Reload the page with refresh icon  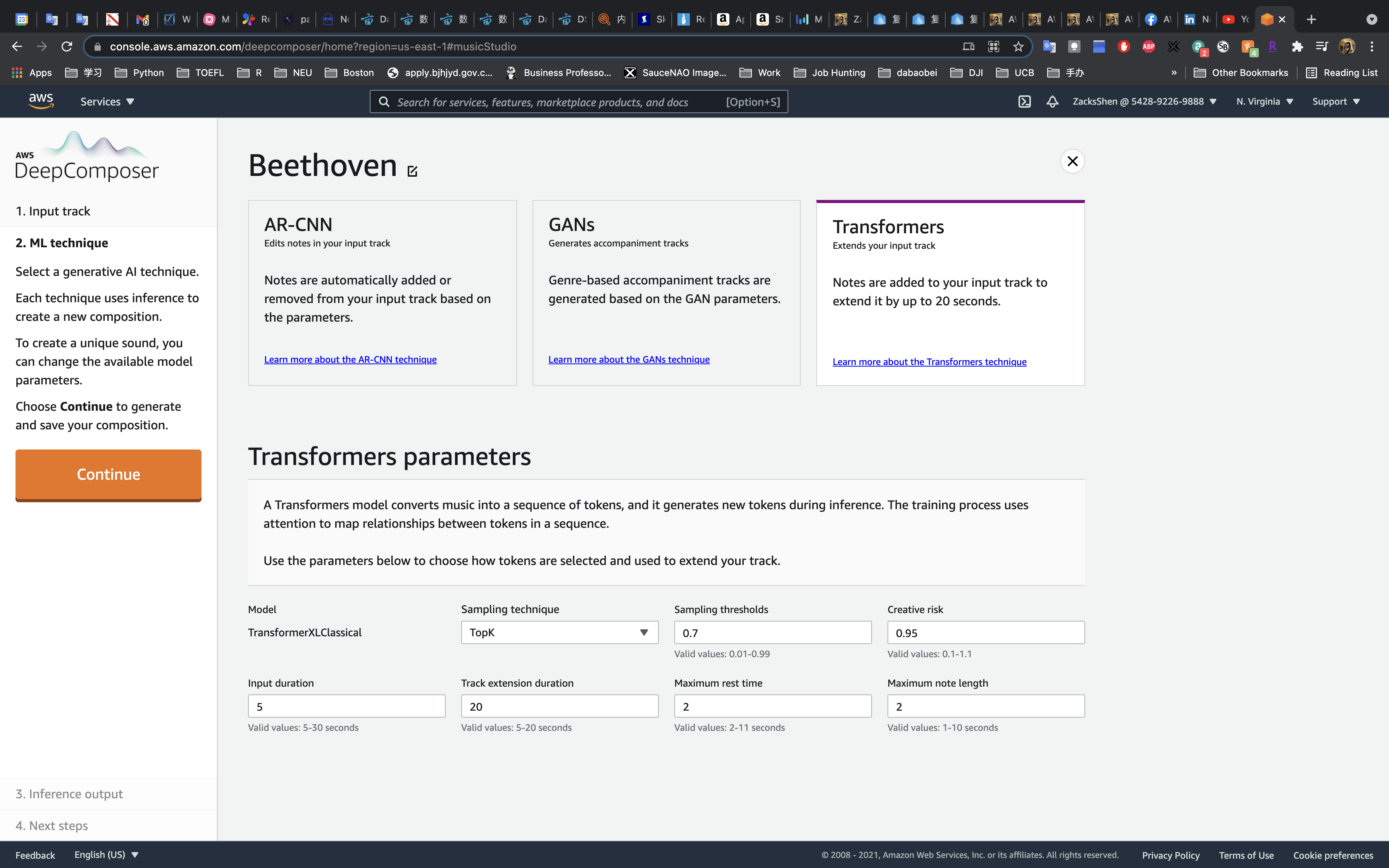[67, 46]
